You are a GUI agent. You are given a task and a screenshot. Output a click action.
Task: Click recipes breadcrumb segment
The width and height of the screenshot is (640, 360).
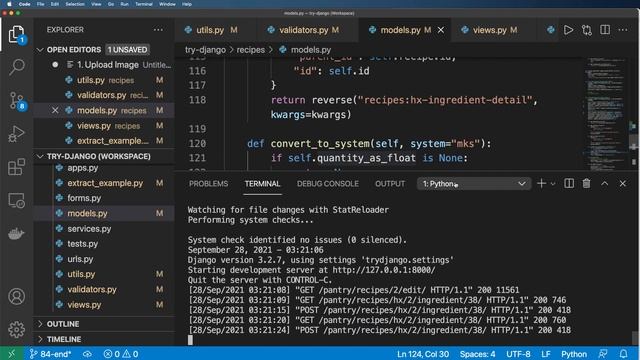(251, 50)
